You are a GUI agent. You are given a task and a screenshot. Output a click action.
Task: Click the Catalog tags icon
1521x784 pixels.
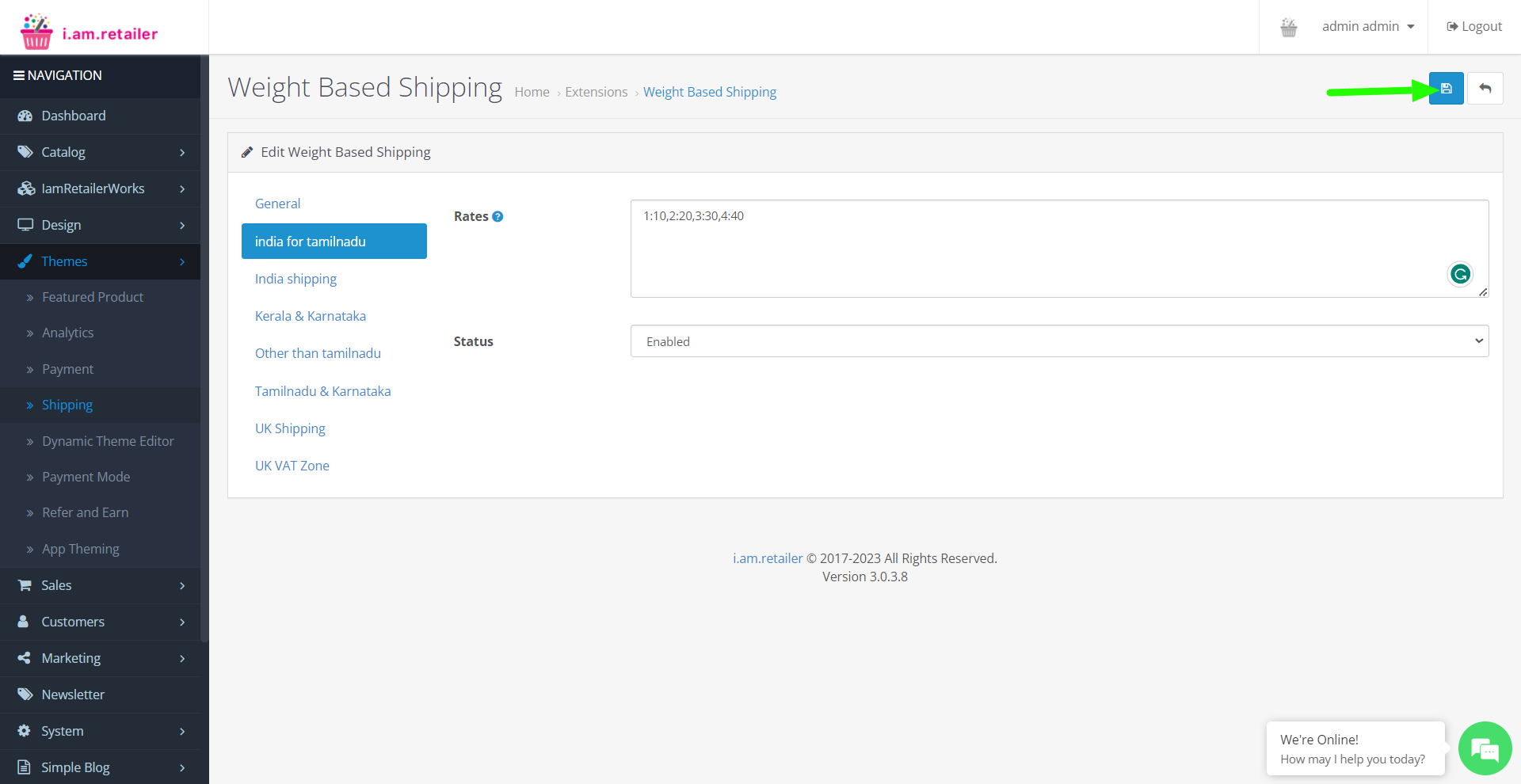point(25,152)
